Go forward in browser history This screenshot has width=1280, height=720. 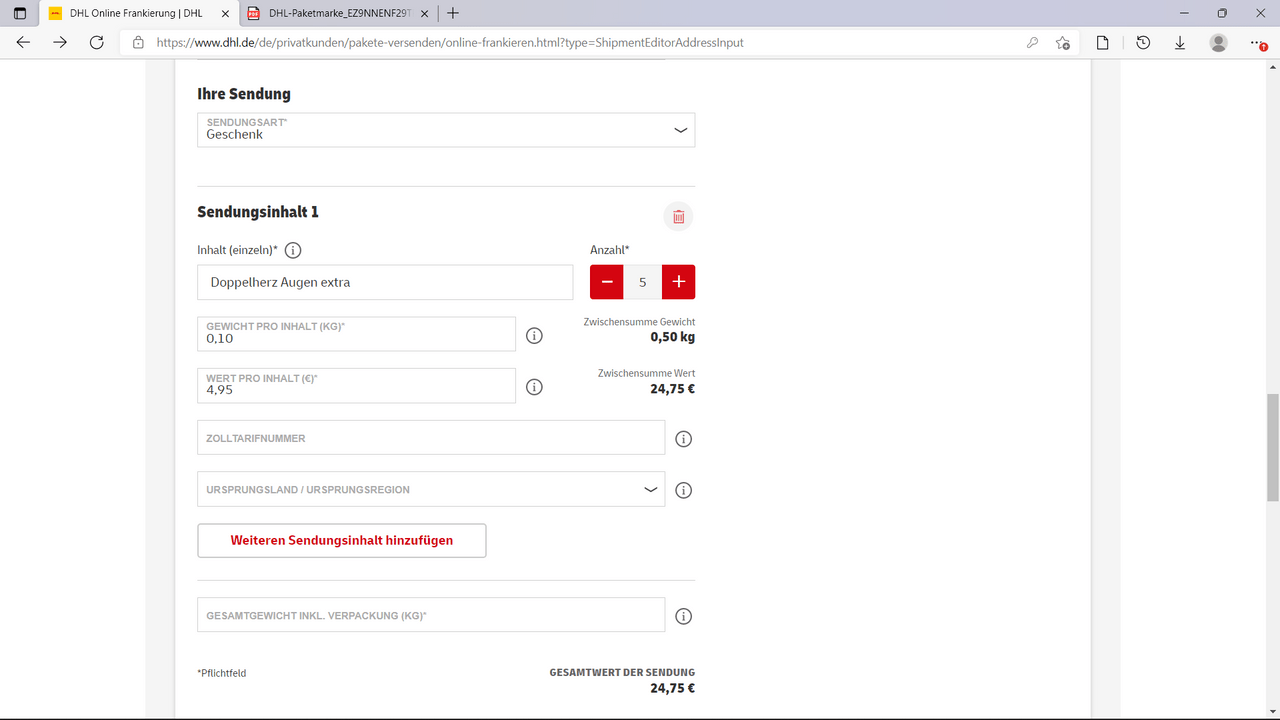(60, 43)
